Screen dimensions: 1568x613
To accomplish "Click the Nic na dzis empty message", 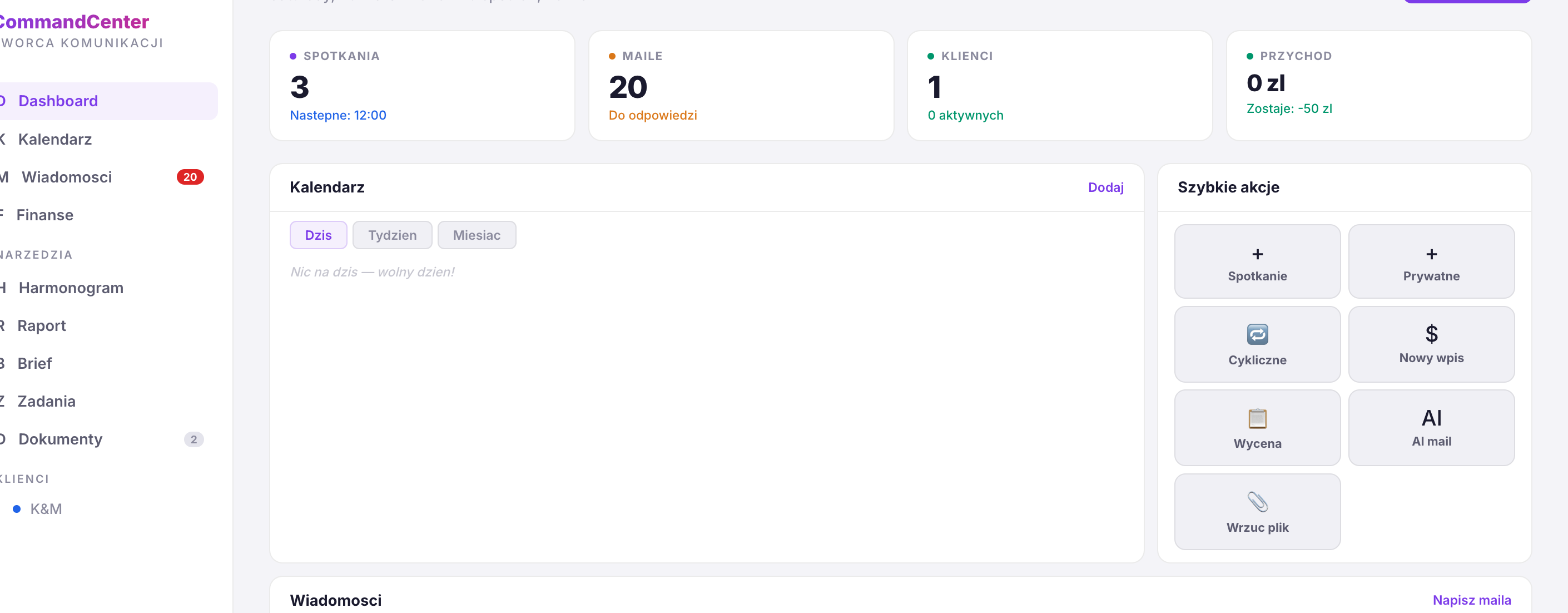I will [373, 272].
